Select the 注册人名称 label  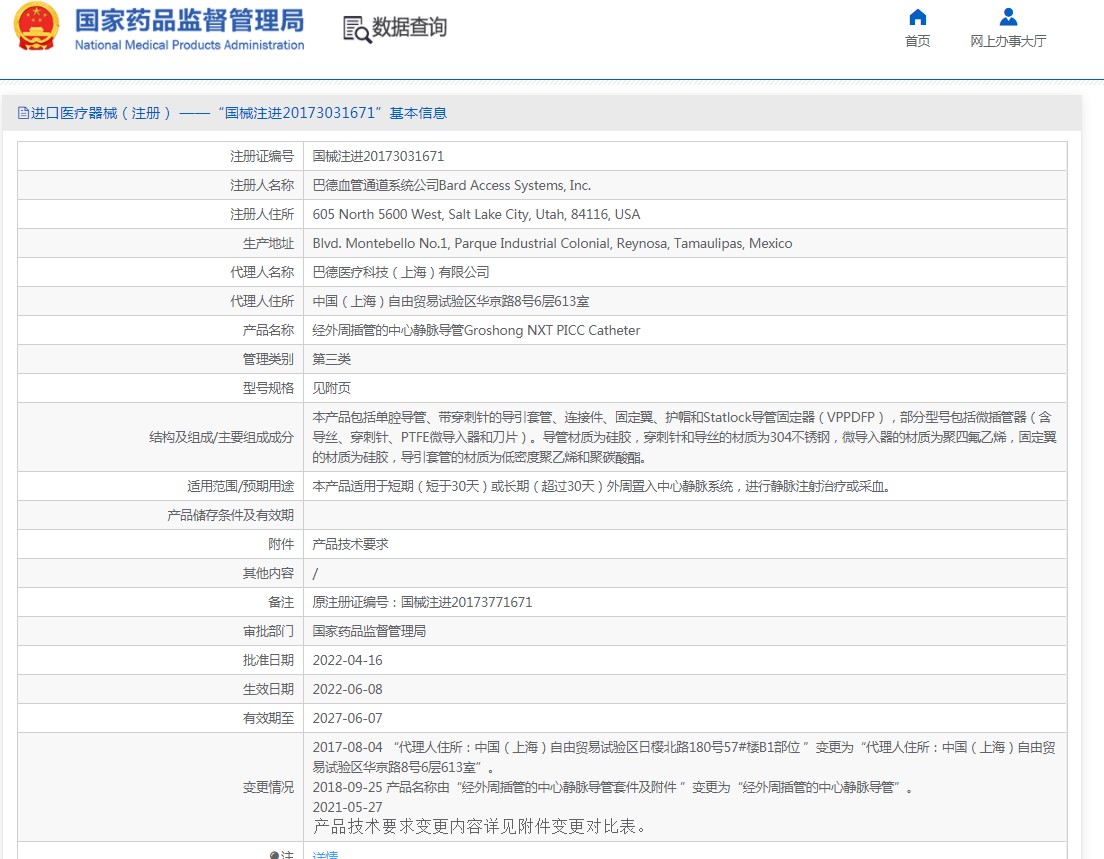262,185
